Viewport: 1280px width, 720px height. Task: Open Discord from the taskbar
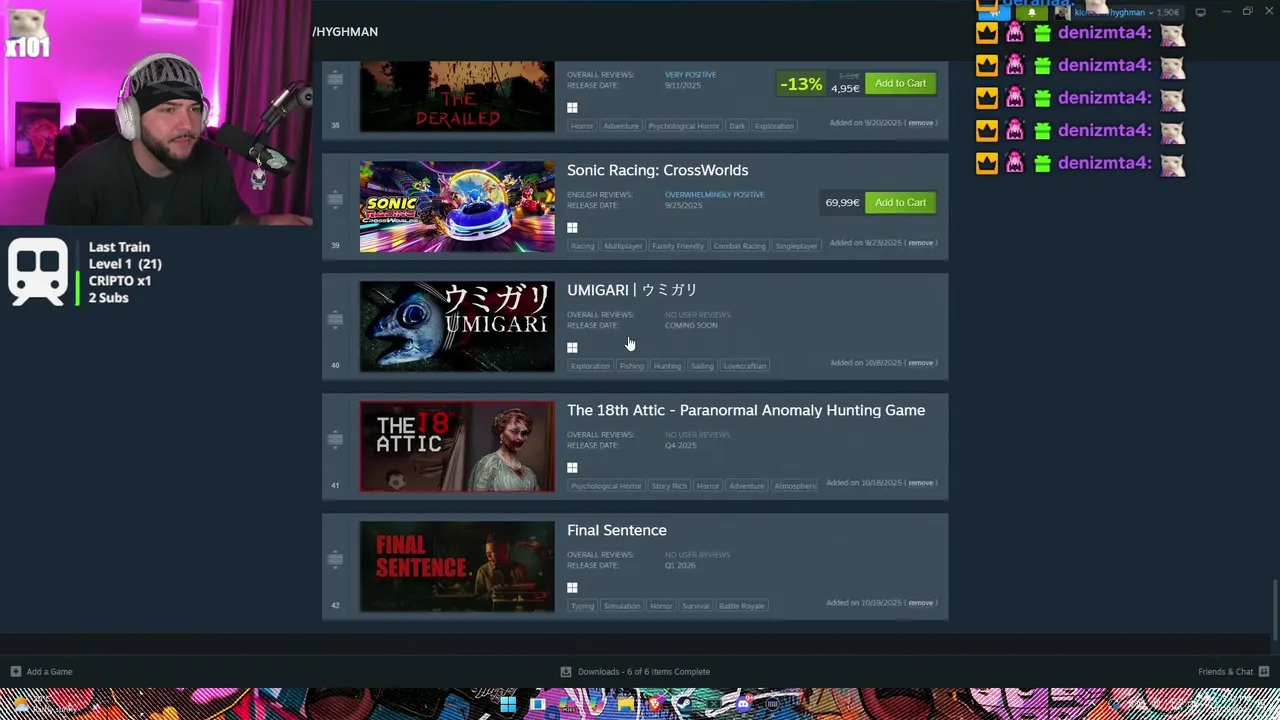(x=742, y=704)
